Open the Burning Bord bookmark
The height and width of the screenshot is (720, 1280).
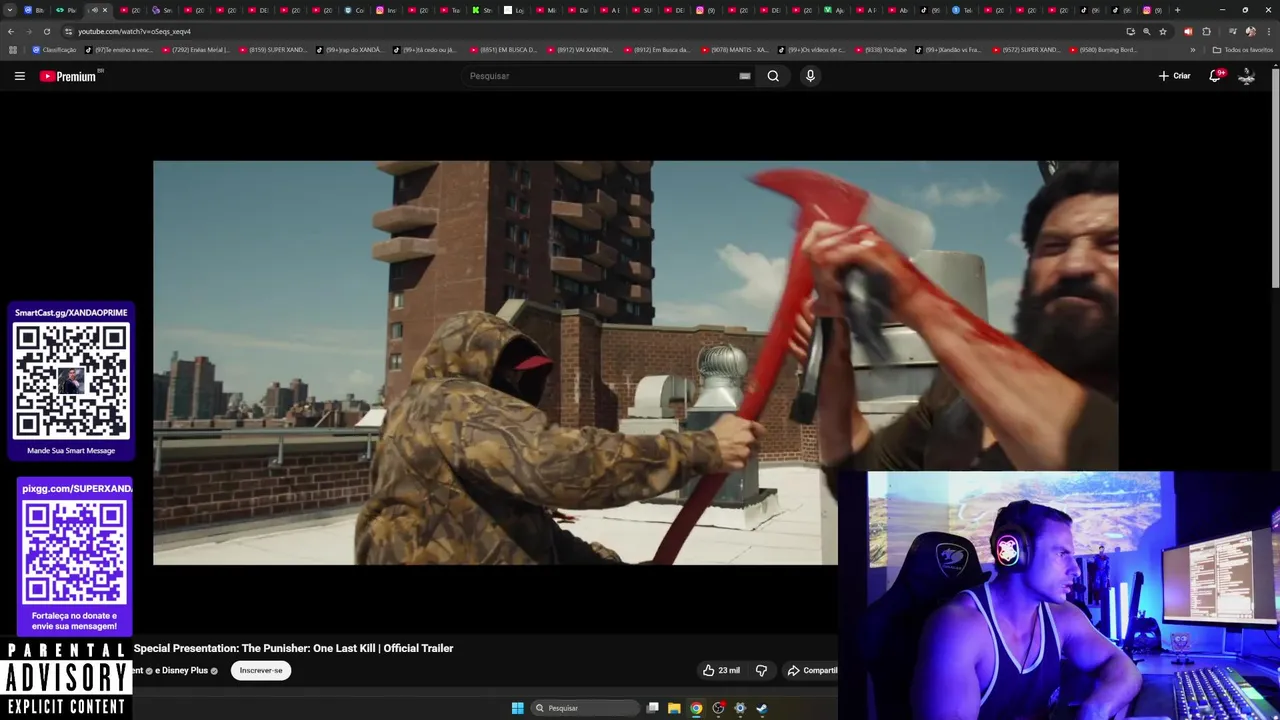point(1103,49)
